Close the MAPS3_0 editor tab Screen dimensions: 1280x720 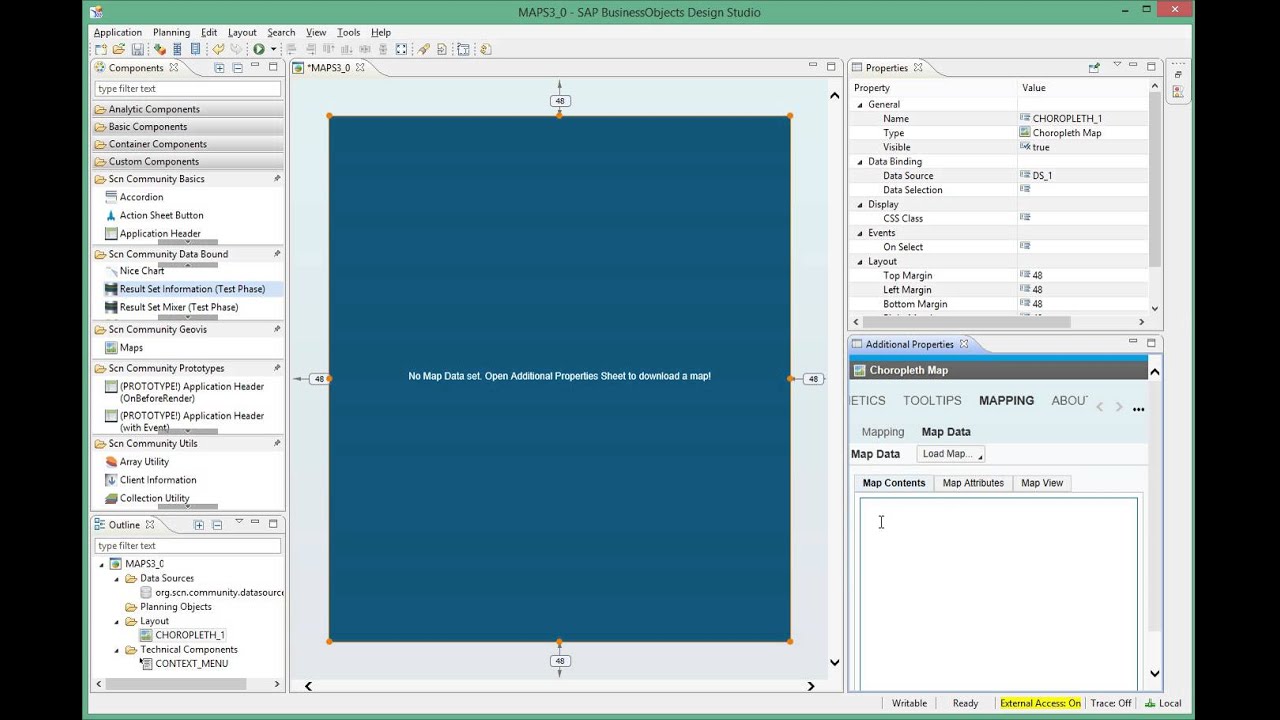click(360, 68)
